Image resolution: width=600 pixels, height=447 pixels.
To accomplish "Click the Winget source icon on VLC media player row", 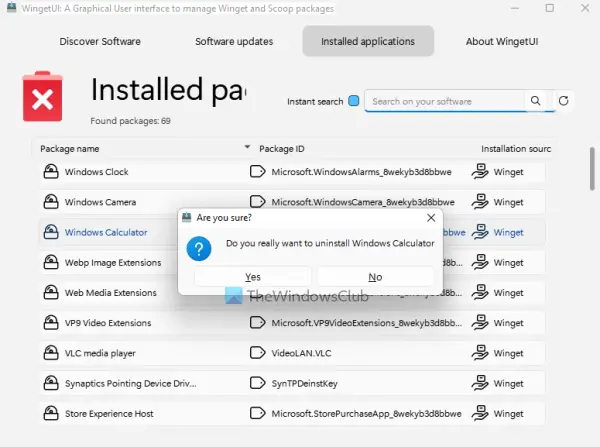I will click(x=480, y=353).
